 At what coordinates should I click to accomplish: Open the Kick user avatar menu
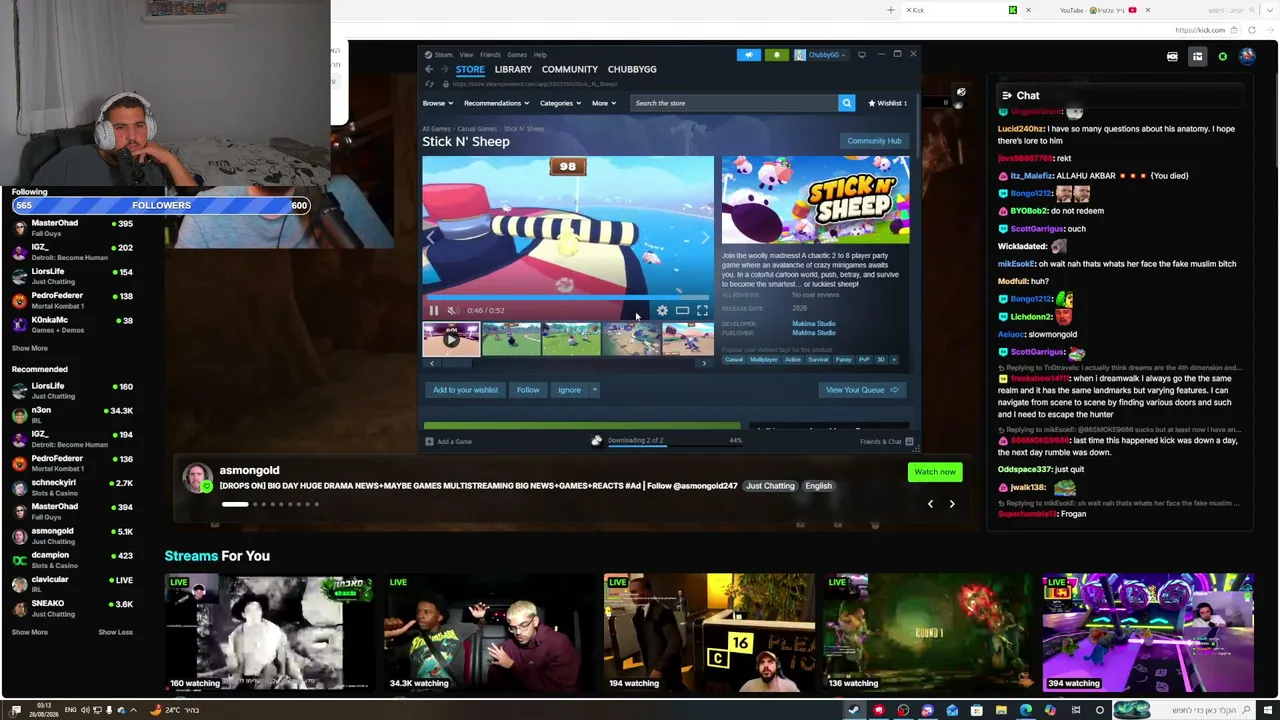coord(1247,57)
